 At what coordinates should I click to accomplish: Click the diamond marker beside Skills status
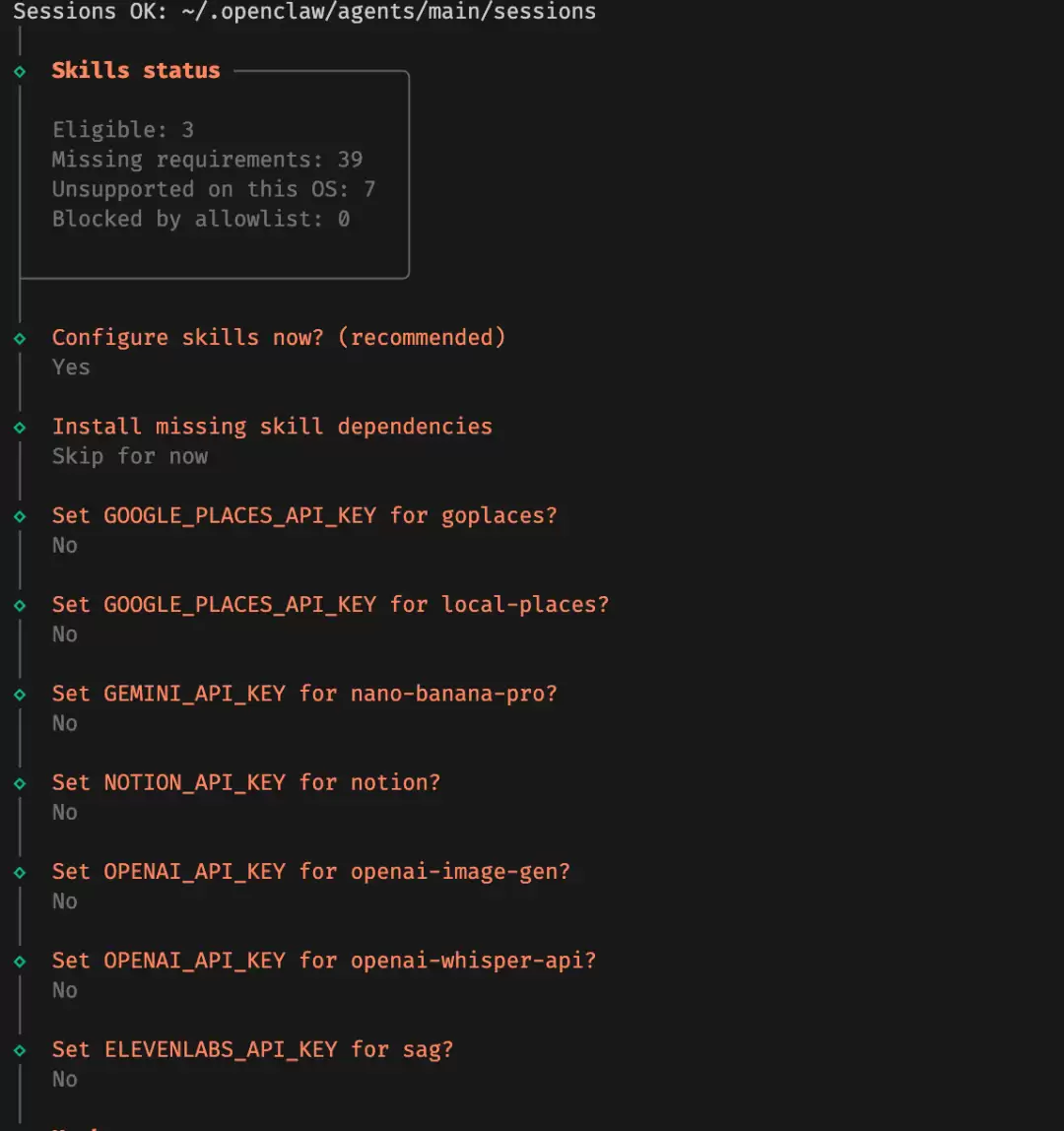point(20,71)
